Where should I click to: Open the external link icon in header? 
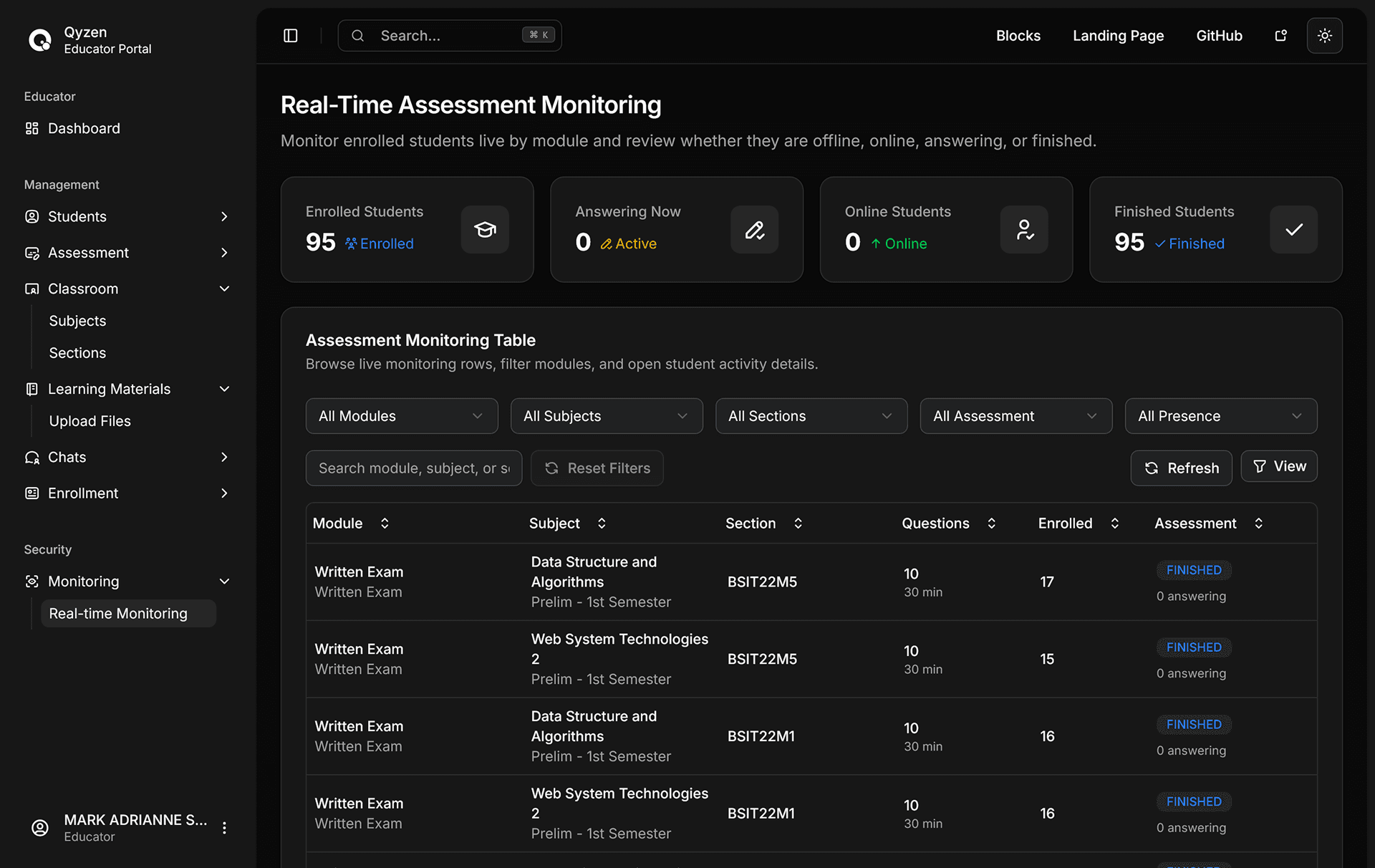pyautogui.click(x=1281, y=36)
